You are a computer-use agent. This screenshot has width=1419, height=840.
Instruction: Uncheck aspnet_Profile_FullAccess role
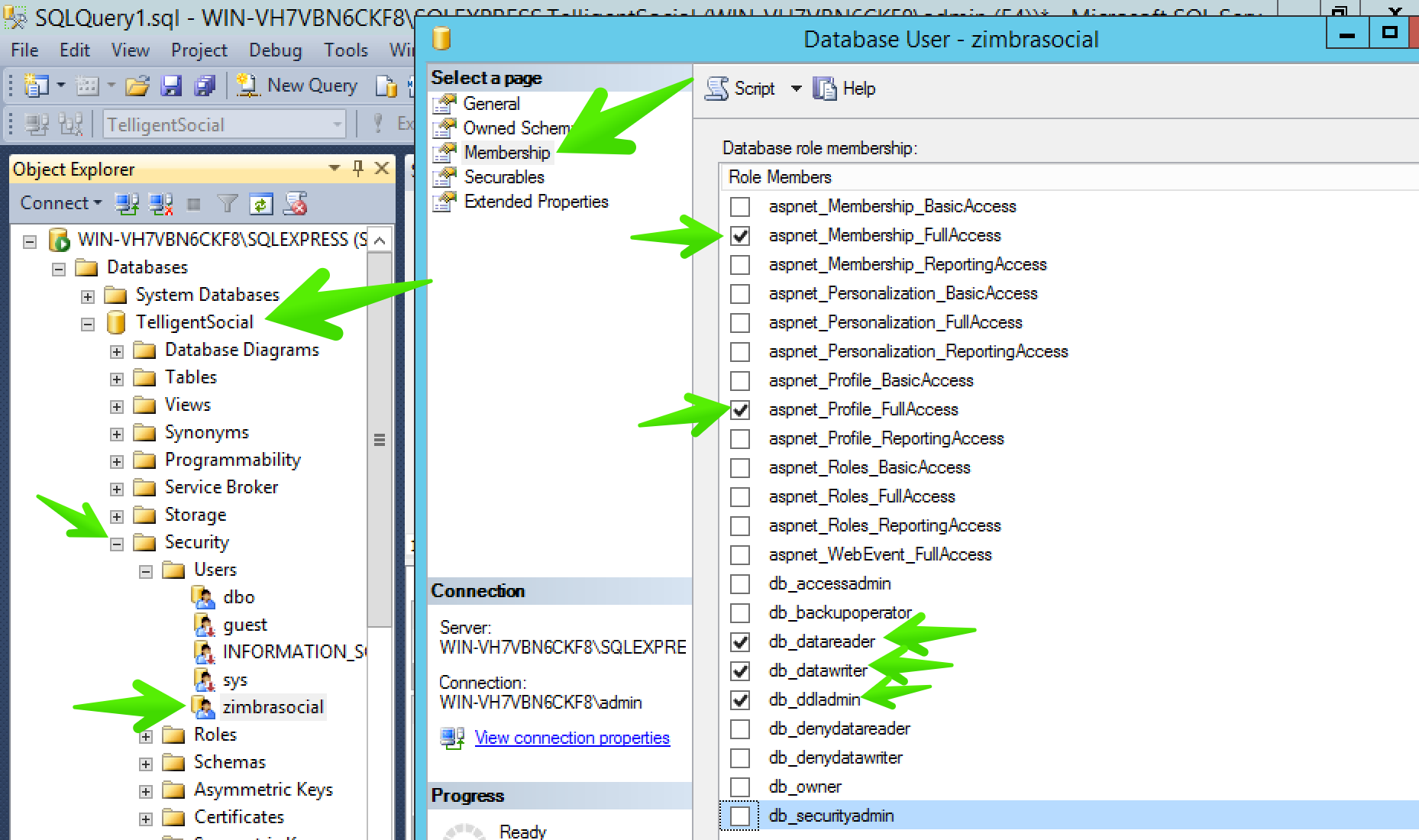pyautogui.click(x=740, y=410)
